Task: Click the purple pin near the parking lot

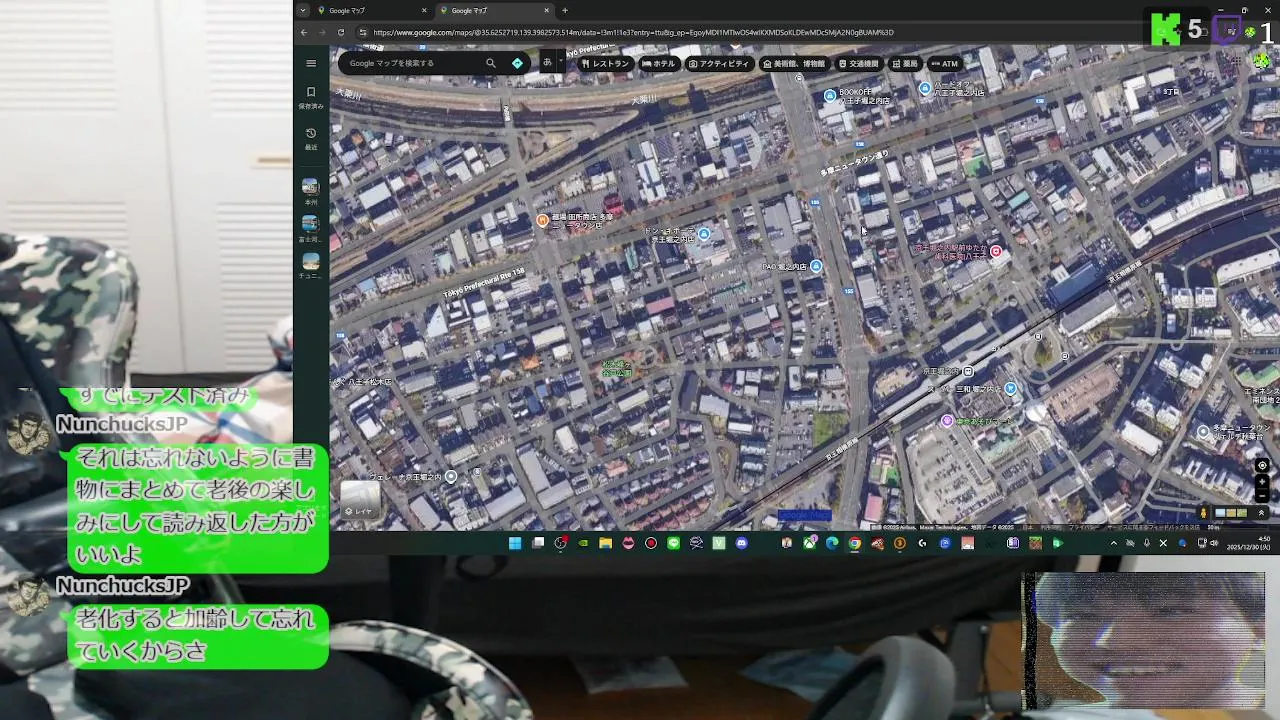Action: point(947,421)
